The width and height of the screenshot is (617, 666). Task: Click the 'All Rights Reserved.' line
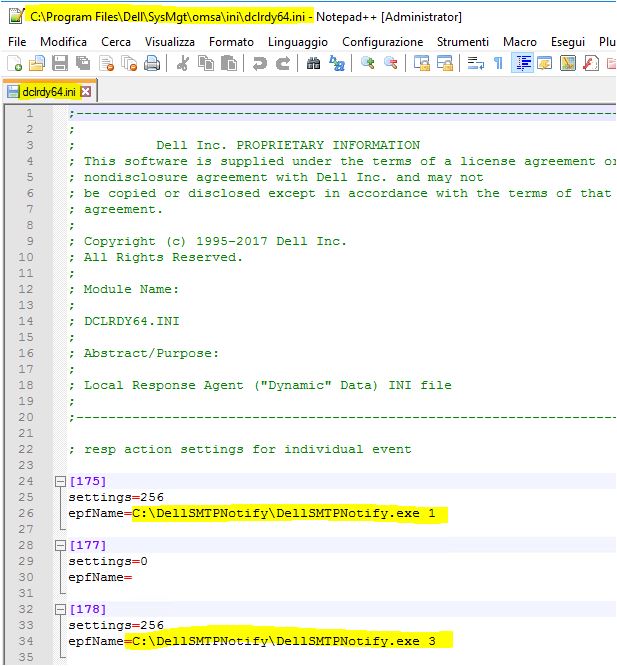click(155, 257)
